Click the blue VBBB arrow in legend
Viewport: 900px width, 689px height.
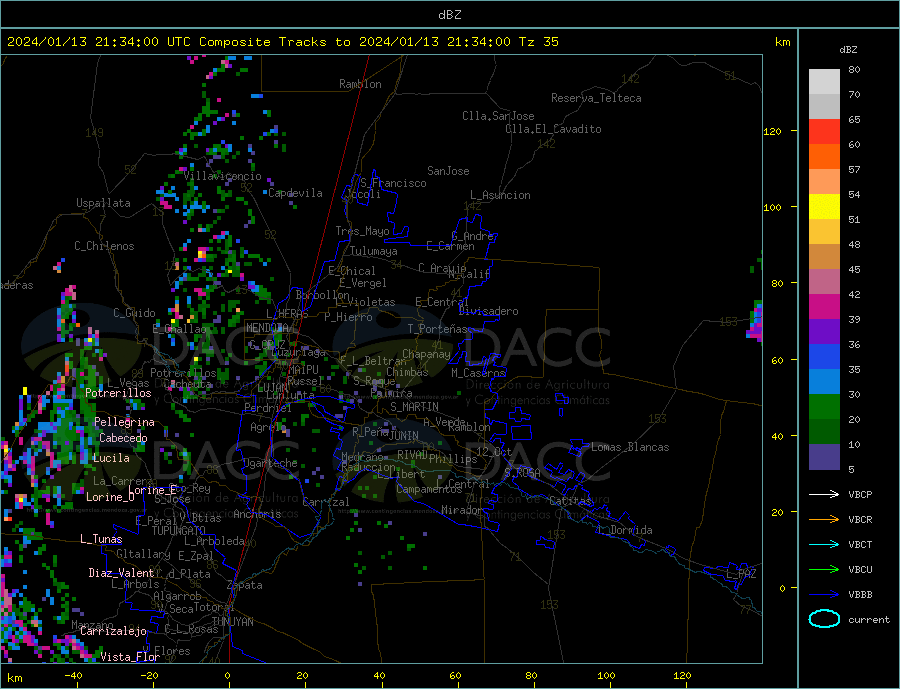(x=824, y=594)
